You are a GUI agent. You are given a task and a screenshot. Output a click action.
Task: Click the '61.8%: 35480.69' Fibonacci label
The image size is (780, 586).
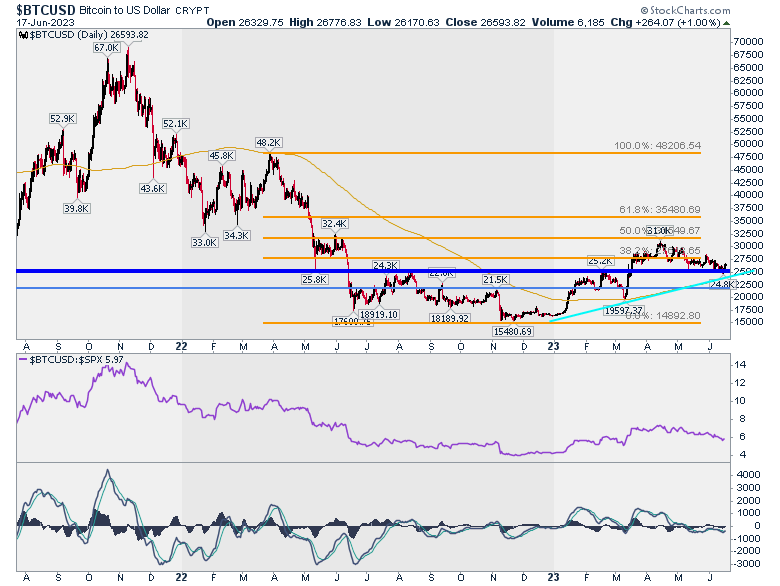[x=660, y=209]
